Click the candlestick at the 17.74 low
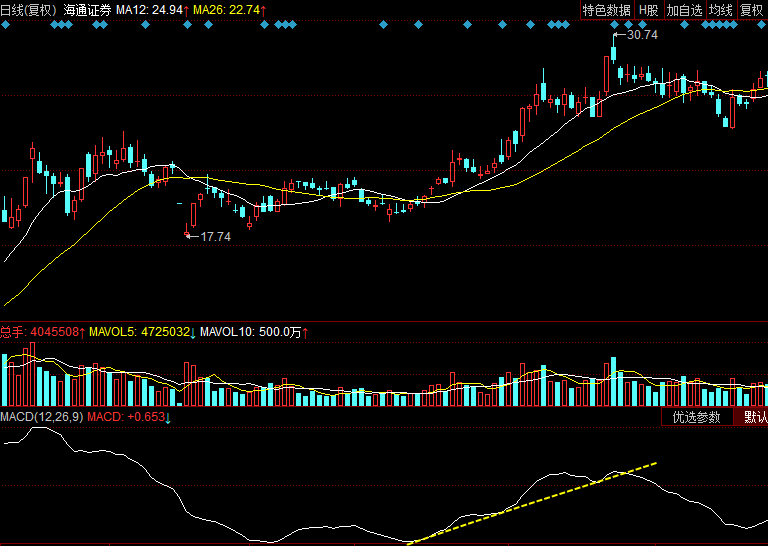 pos(187,231)
